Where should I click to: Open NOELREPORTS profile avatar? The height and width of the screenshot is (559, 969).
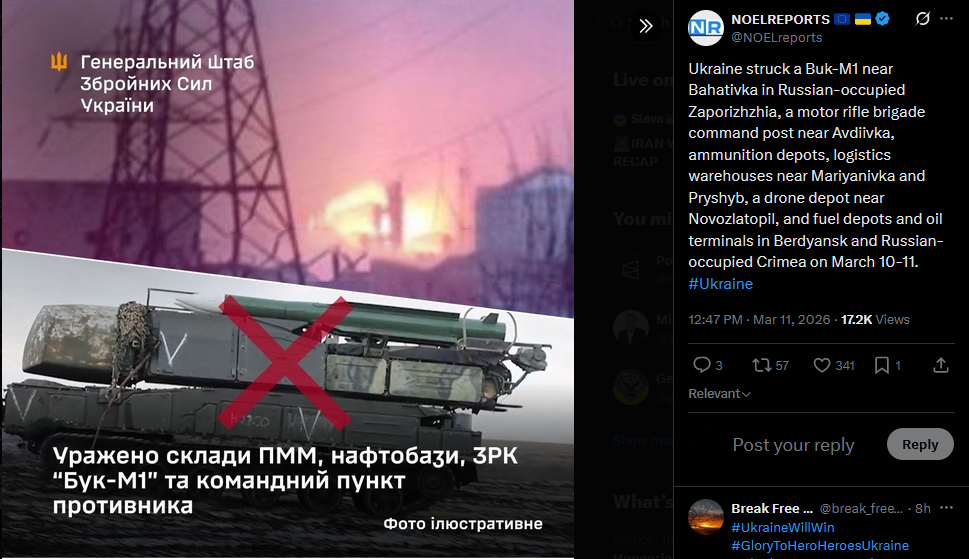(706, 28)
